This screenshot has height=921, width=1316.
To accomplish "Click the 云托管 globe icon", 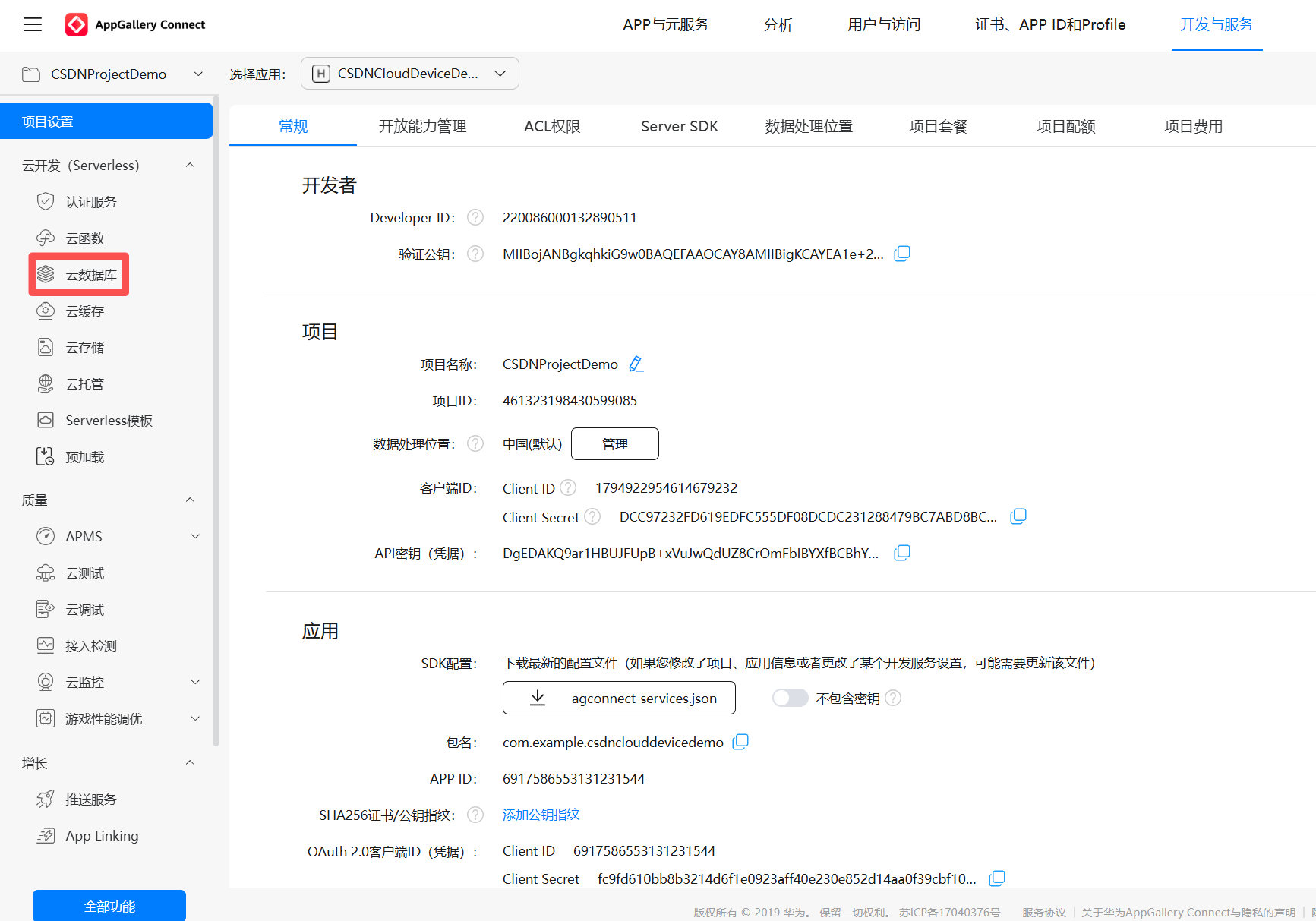I will coord(46,383).
